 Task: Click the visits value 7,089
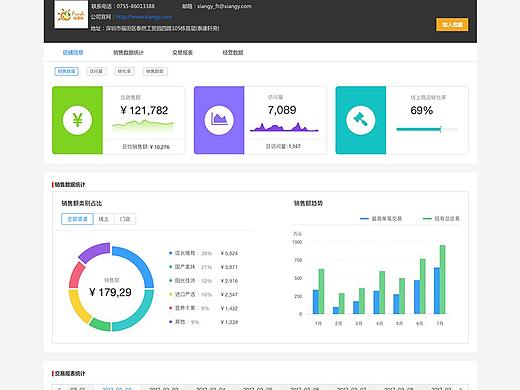[x=282, y=110]
